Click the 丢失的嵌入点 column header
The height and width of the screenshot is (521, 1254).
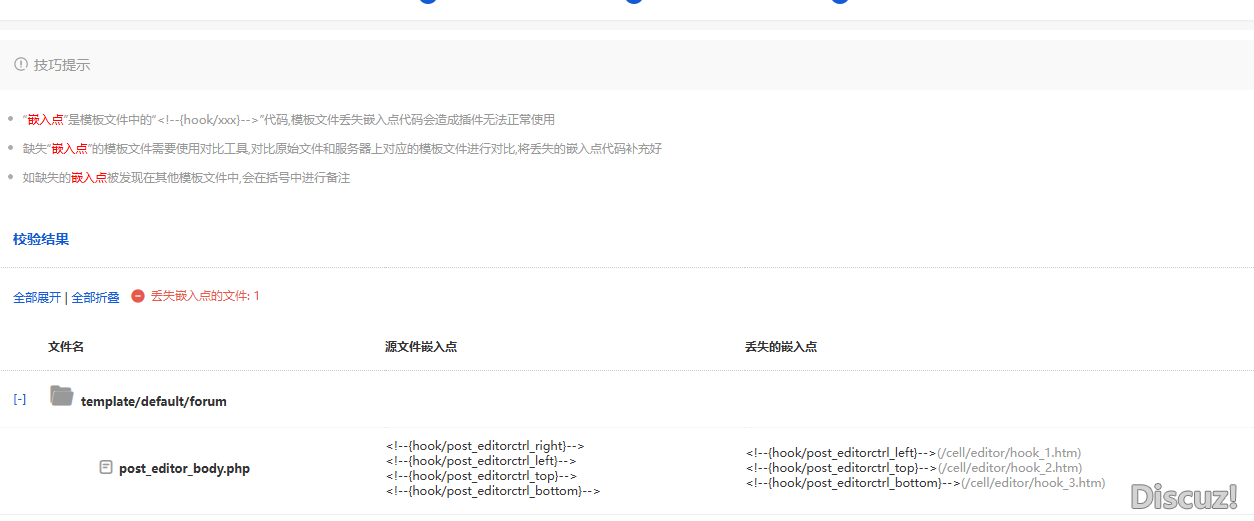pos(781,346)
